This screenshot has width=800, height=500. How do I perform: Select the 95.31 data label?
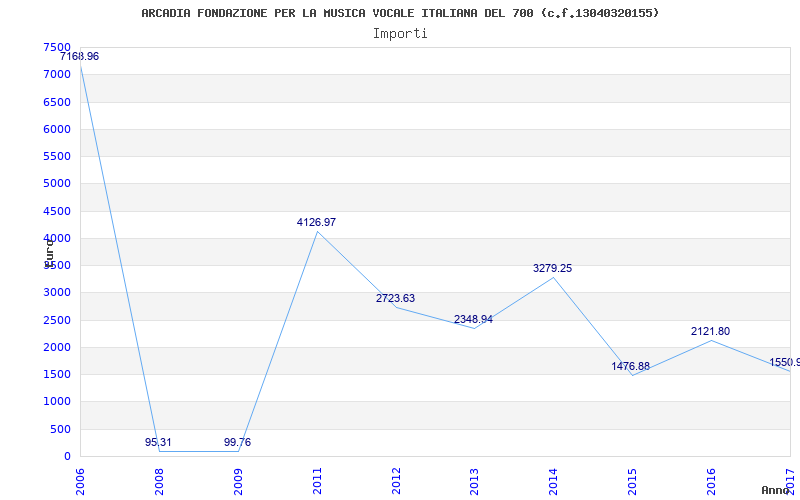pyautogui.click(x=158, y=442)
